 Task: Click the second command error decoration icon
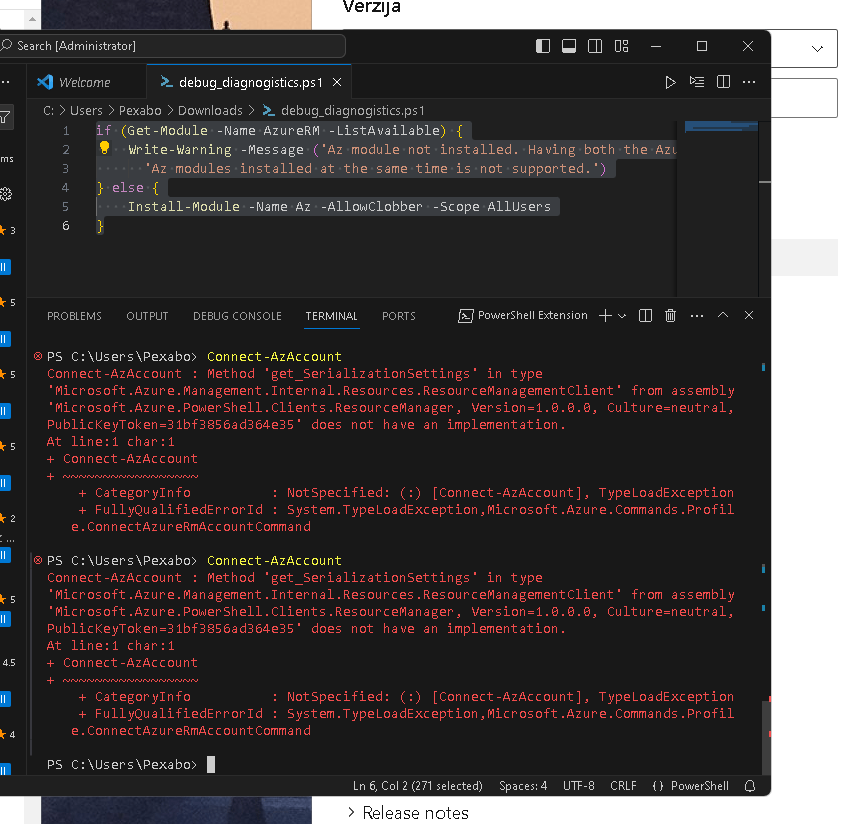point(38,560)
